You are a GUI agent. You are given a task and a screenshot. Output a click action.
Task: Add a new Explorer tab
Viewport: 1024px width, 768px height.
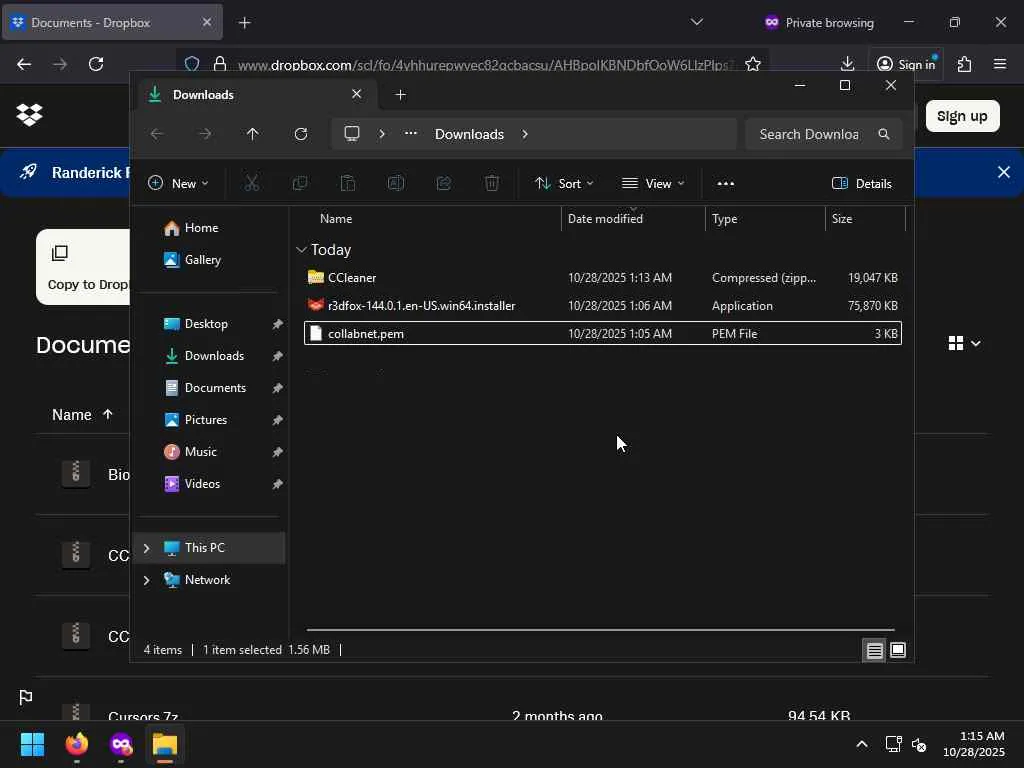(401, 95)
